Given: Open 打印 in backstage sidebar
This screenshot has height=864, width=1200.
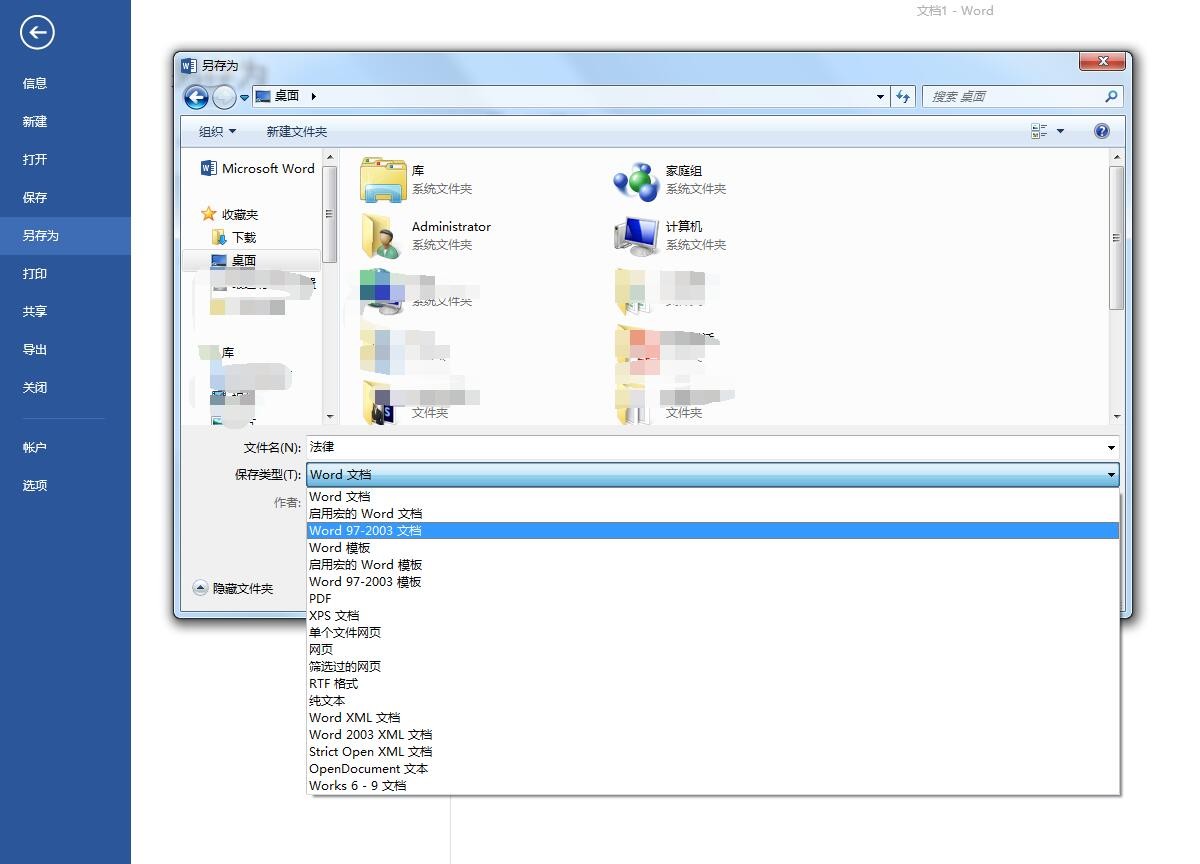Looking at the screenshot, I should (x=65, y=273).
